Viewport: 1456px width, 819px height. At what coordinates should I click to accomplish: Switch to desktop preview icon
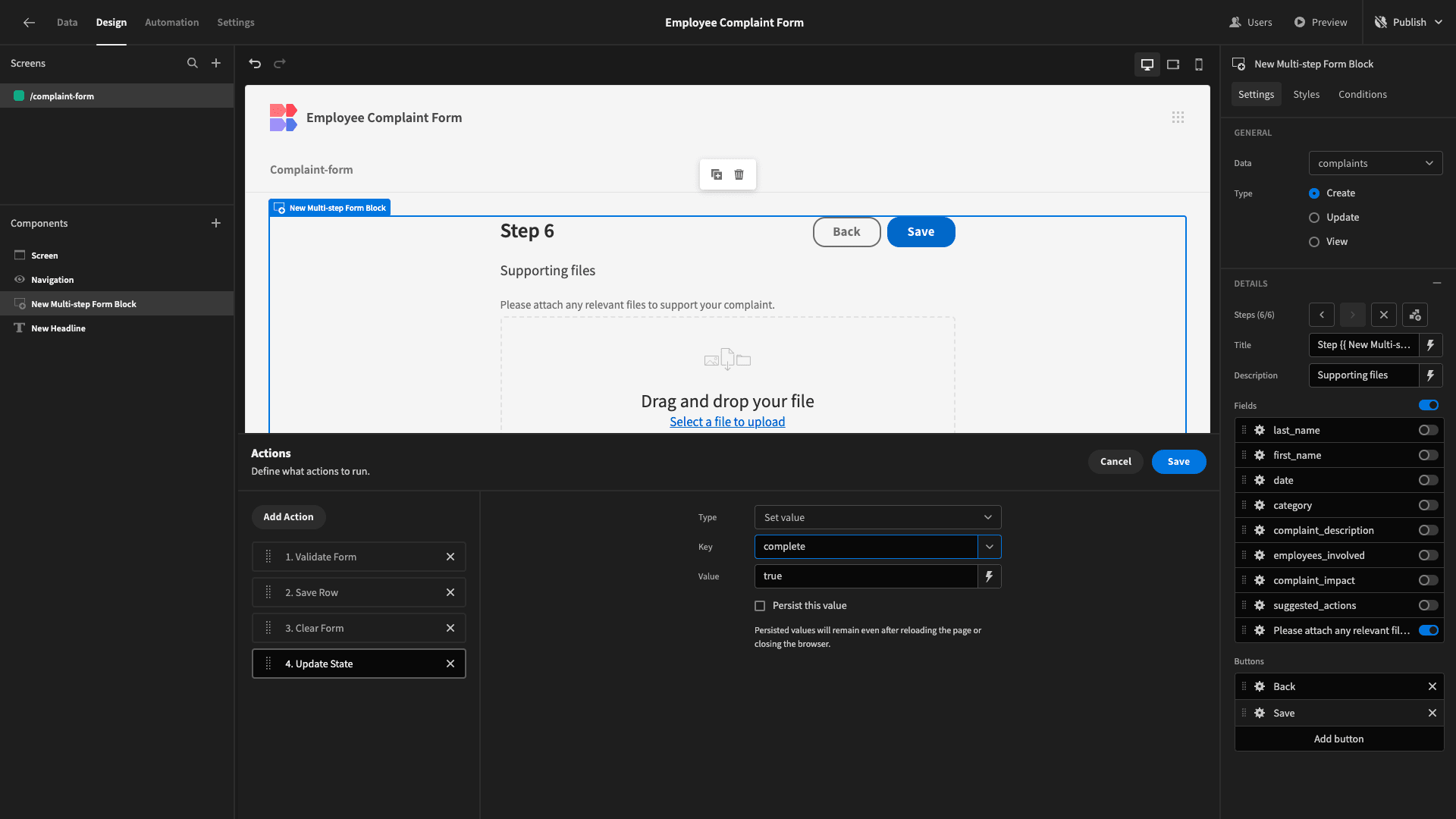click(x=1147, y=64)
